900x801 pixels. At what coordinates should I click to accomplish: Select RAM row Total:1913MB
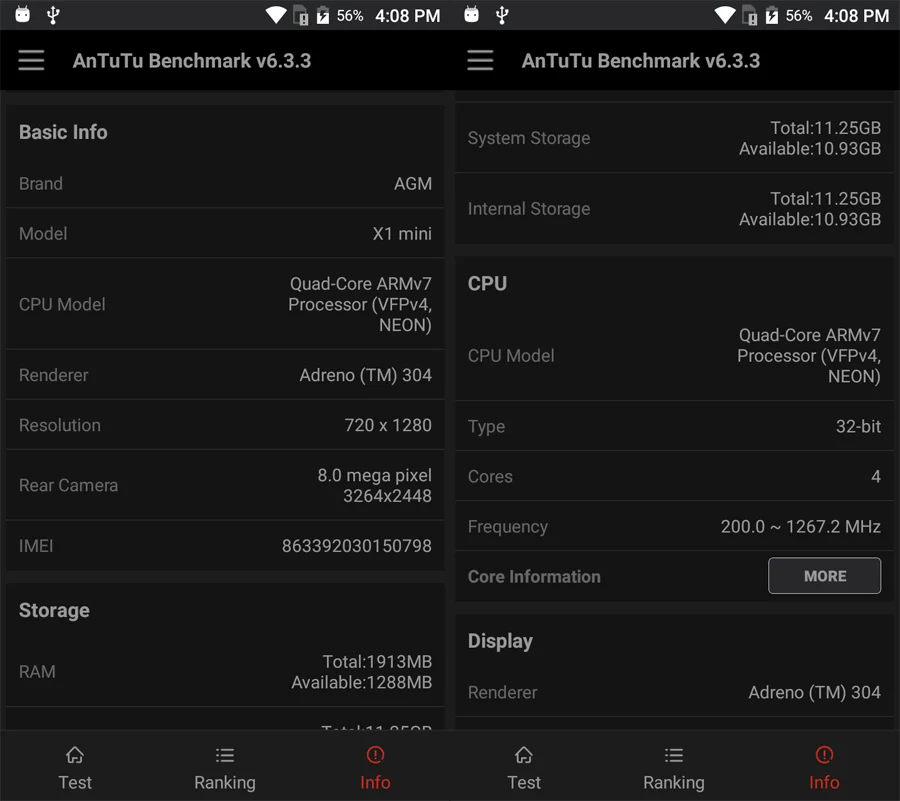pos(225,672)
